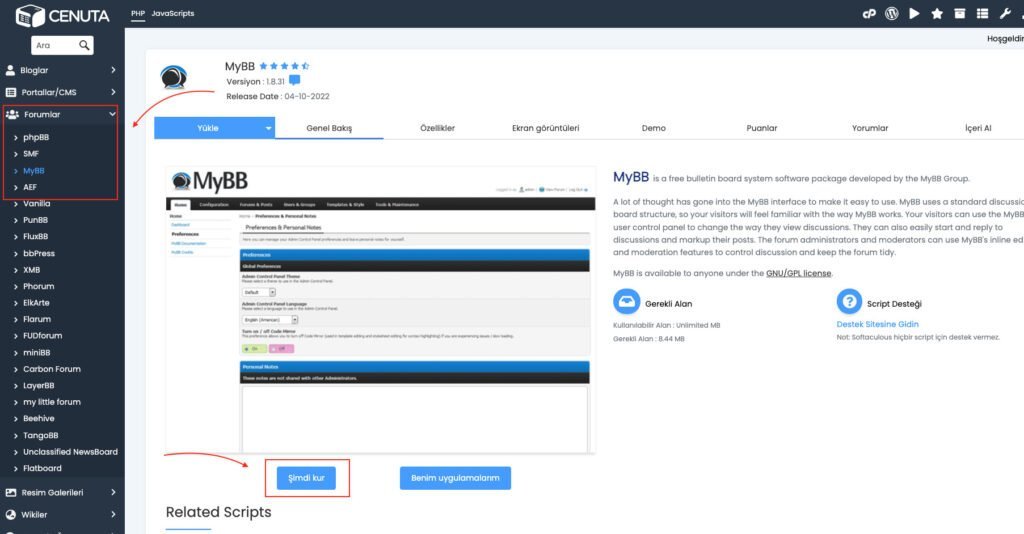Expand the Bloglar category
Image resolution: width=1024 pixels, height=534 pixels.
pyautogui.click(x=113, y=70)
